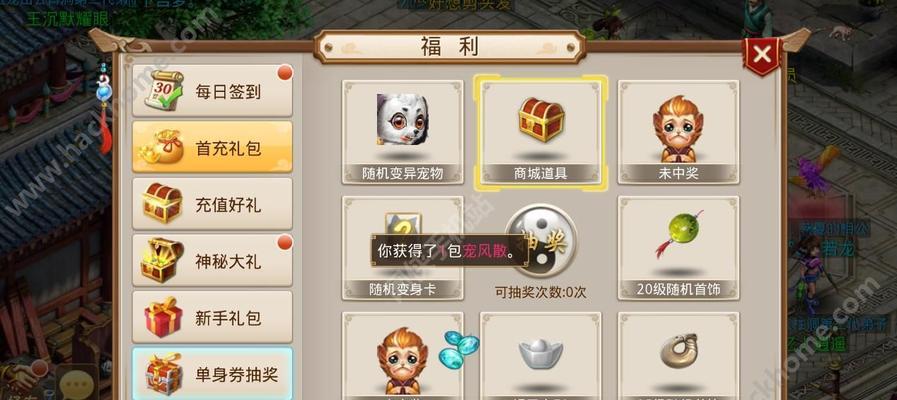The width and height of the screenshot is (897, 400).
Task: Click the bottom-left crying monkey icon
Action: click(402, 356)
